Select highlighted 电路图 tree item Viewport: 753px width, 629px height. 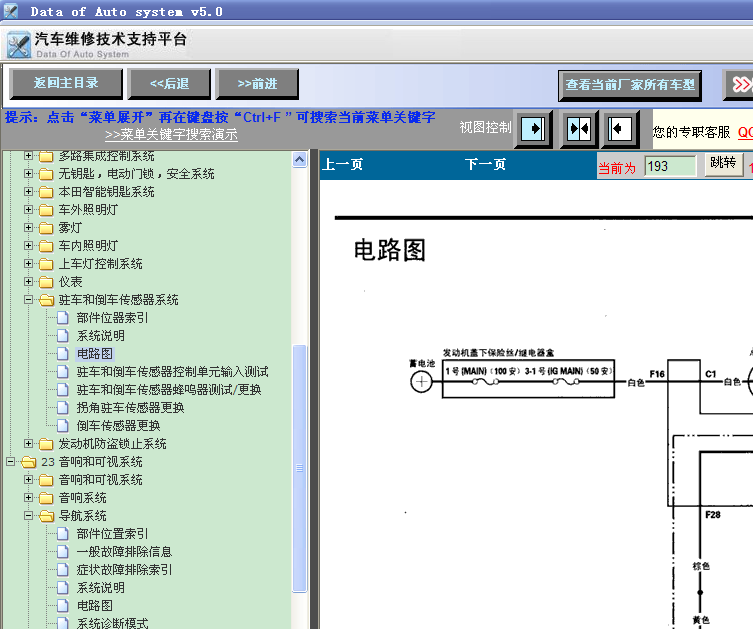(x=95, y=354)
